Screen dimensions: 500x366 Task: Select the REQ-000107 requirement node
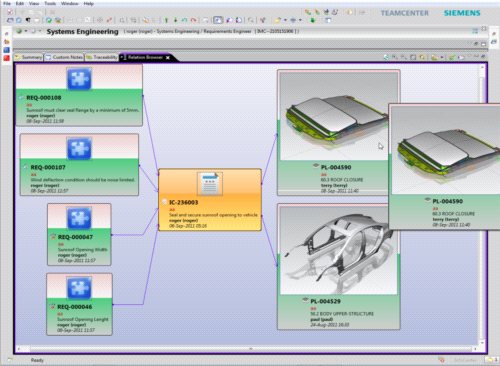pyautogui.click(x=79, y=165)
